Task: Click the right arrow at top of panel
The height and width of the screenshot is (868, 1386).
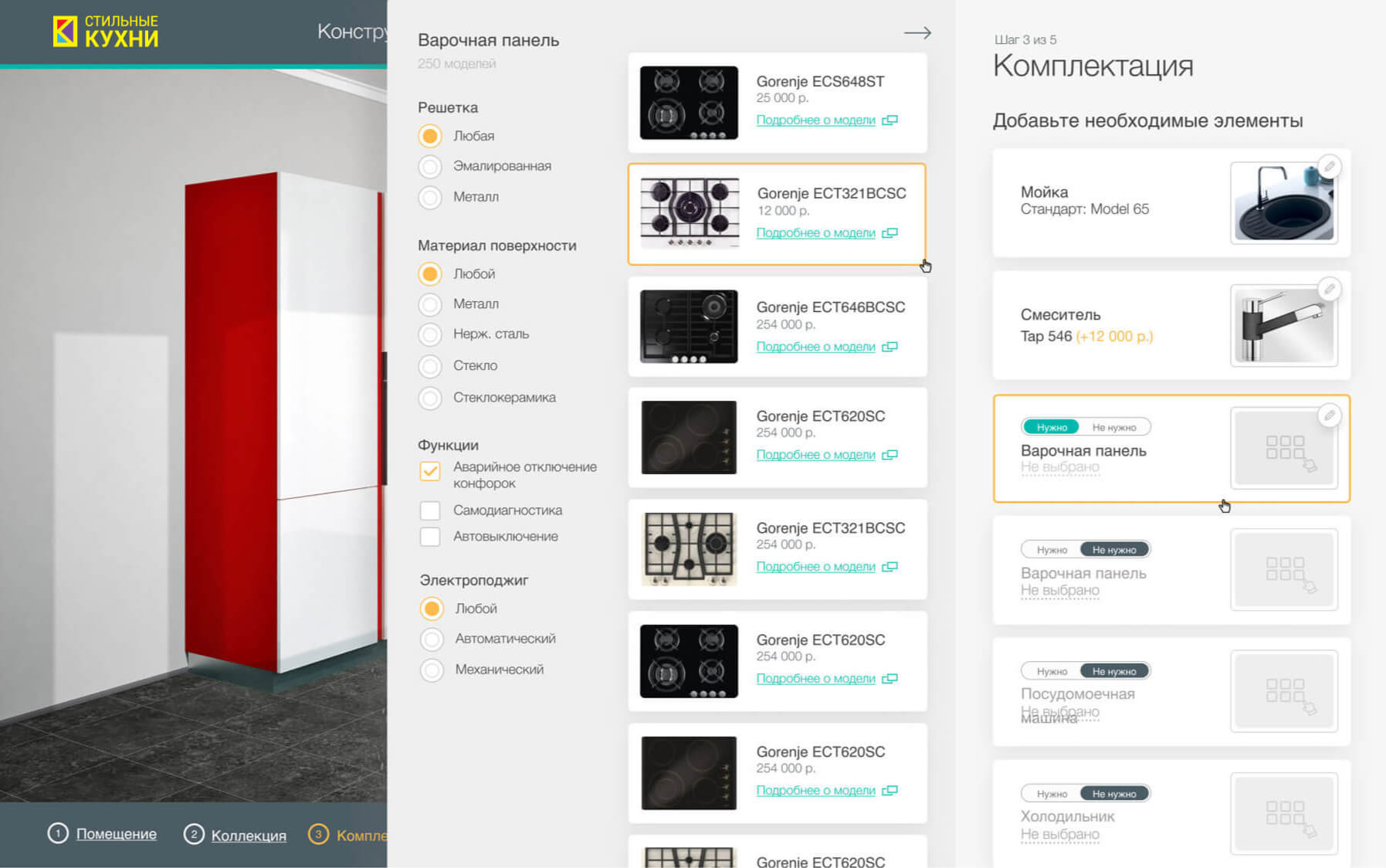Action: [x=917, y=32]
